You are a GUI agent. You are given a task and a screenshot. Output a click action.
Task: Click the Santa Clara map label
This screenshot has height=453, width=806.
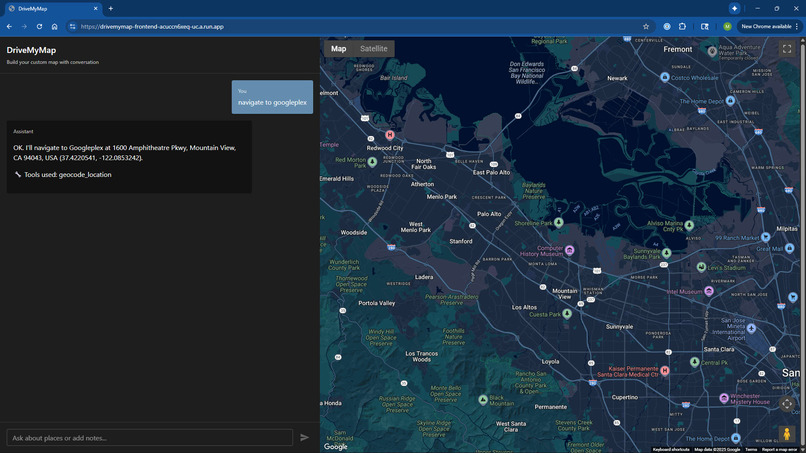click(x=719, y=349)
